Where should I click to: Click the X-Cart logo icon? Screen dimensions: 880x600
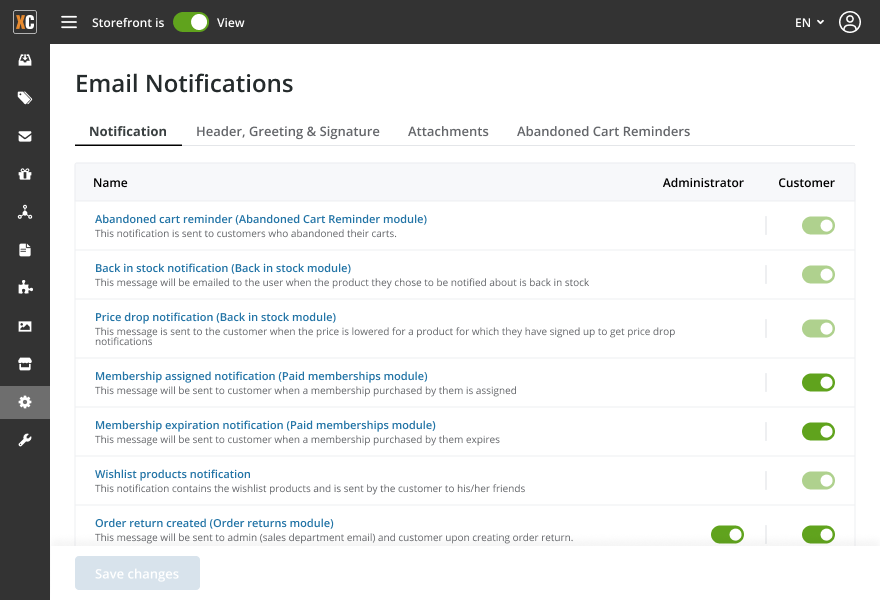tap(25, 22)
